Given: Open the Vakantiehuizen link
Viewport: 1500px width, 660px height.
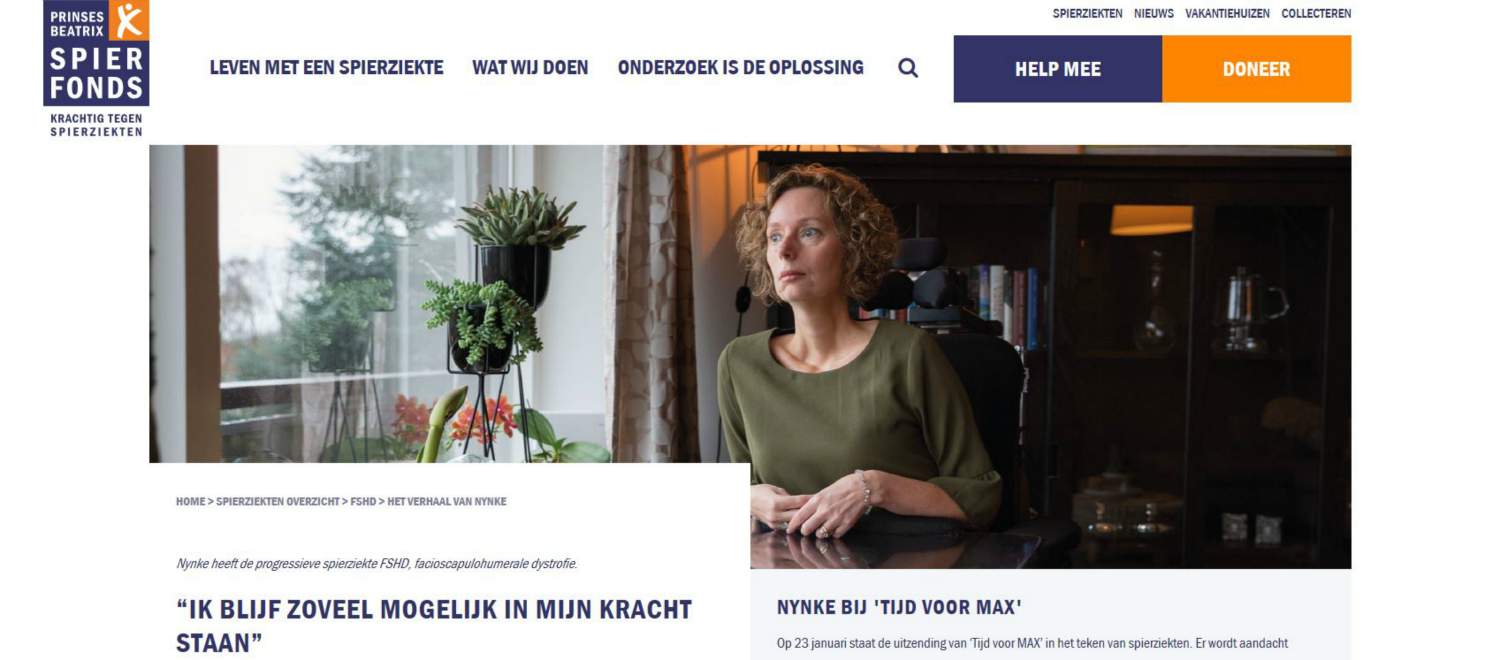Looking at the screenshot, I should click(1227, 14).
